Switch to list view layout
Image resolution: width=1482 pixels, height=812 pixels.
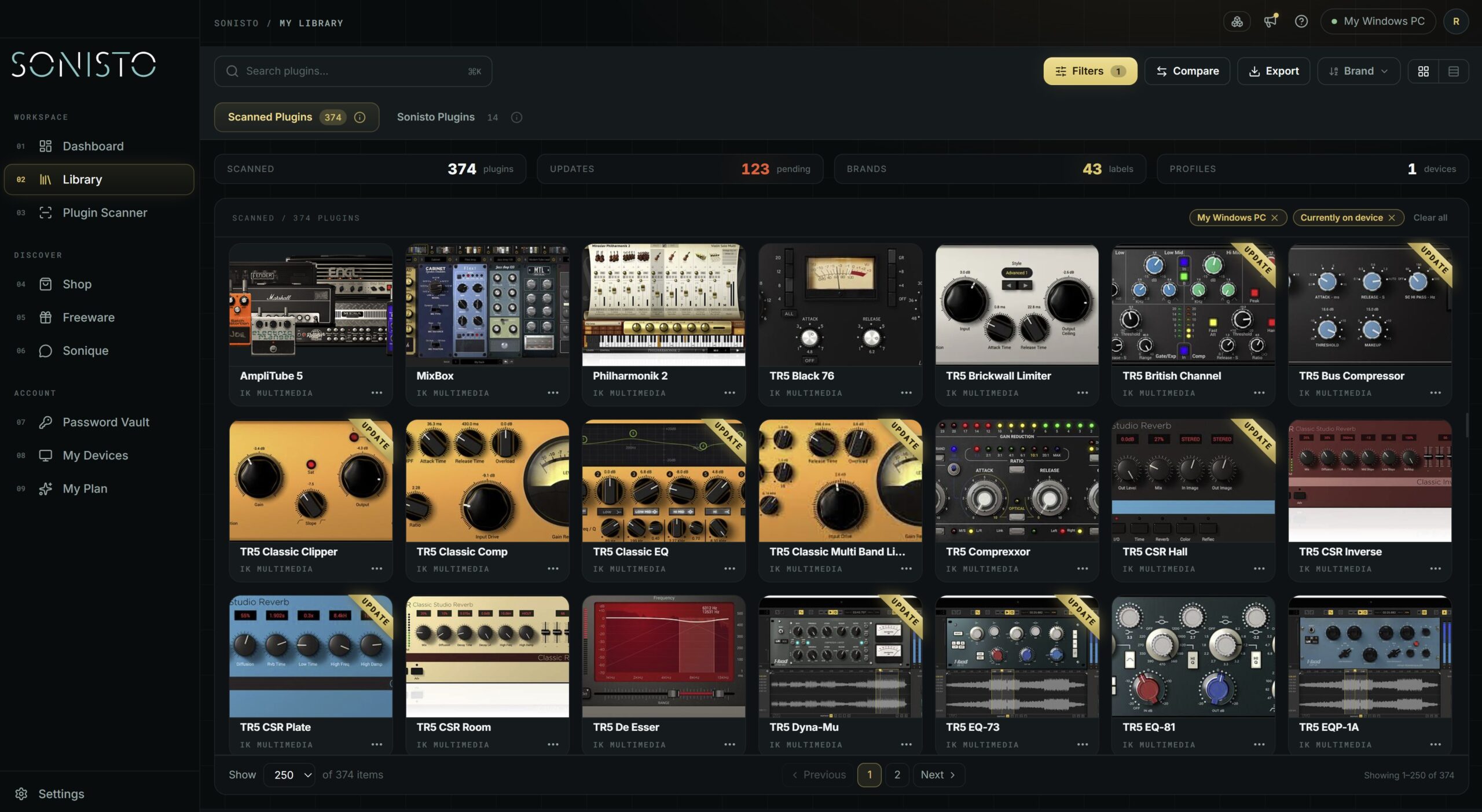1453,71
